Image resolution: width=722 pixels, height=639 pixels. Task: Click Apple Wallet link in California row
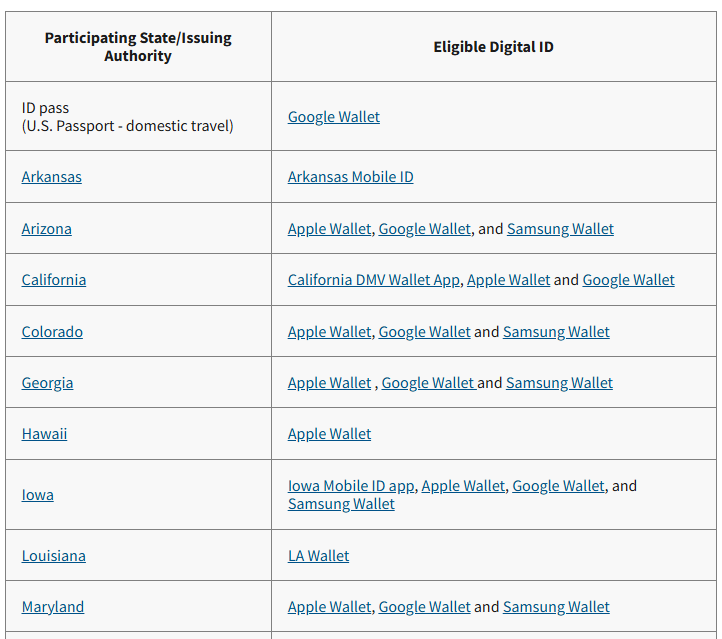(x=508, y=280)
